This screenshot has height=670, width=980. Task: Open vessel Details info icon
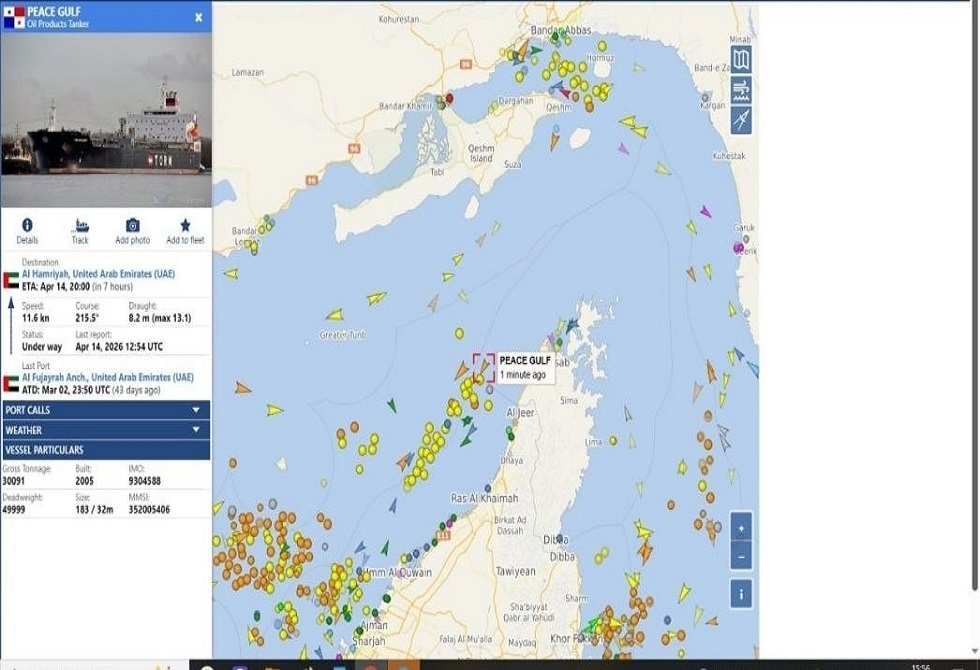click(27, 230)
